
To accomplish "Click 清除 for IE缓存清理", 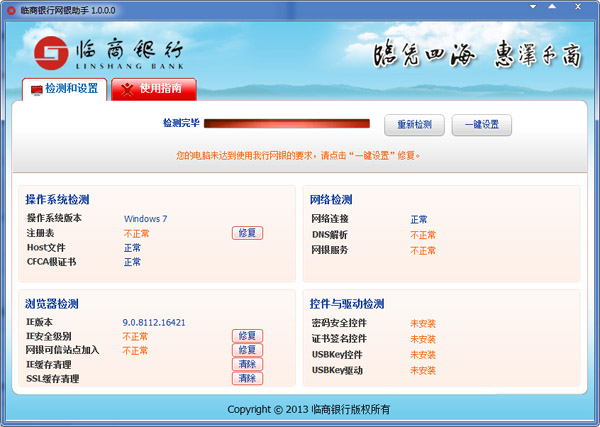I will (x=247, y=364).
